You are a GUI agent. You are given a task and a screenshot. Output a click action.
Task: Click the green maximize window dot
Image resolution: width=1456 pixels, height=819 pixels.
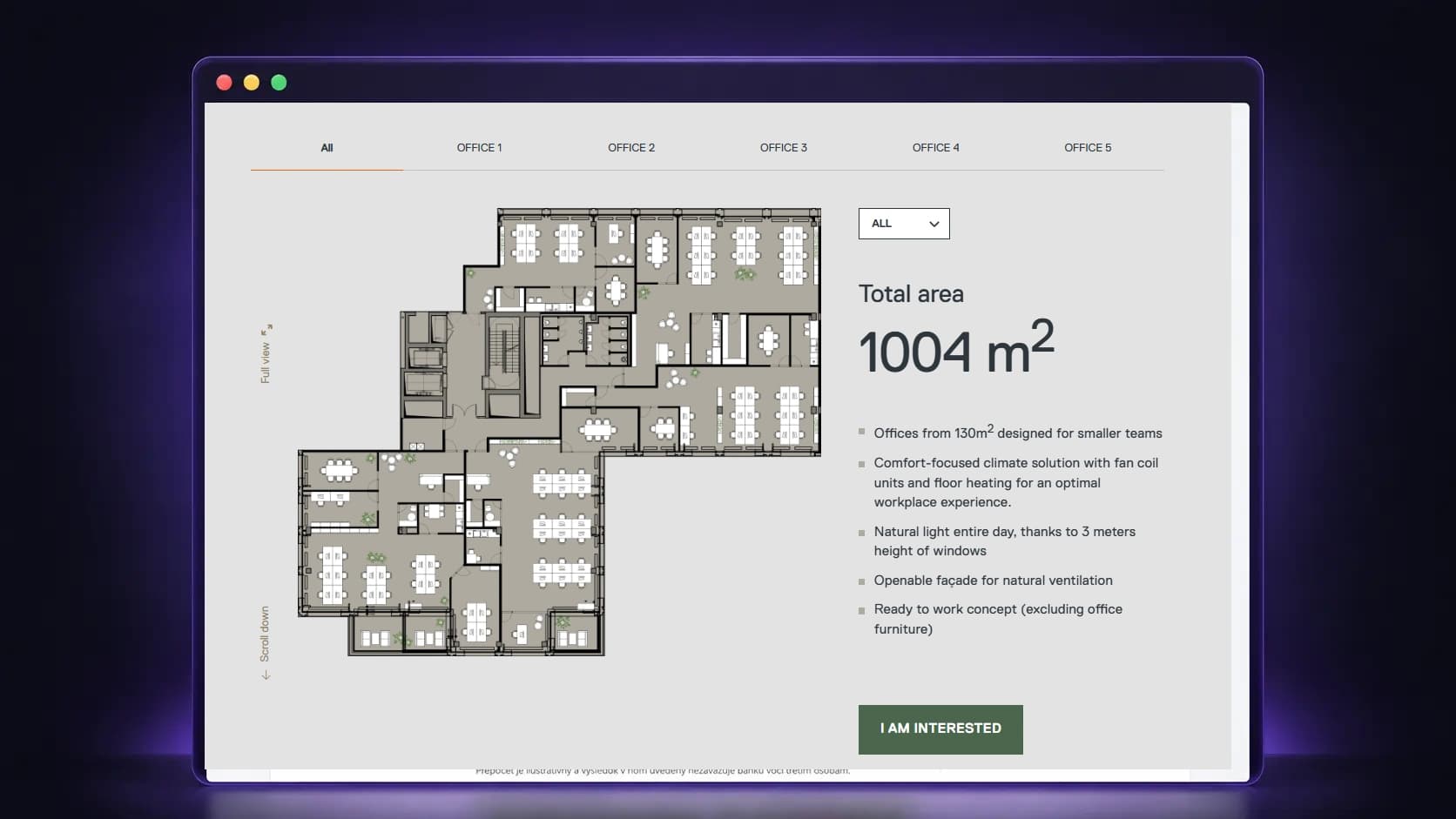pyautogui.click(x=279, y=83)
